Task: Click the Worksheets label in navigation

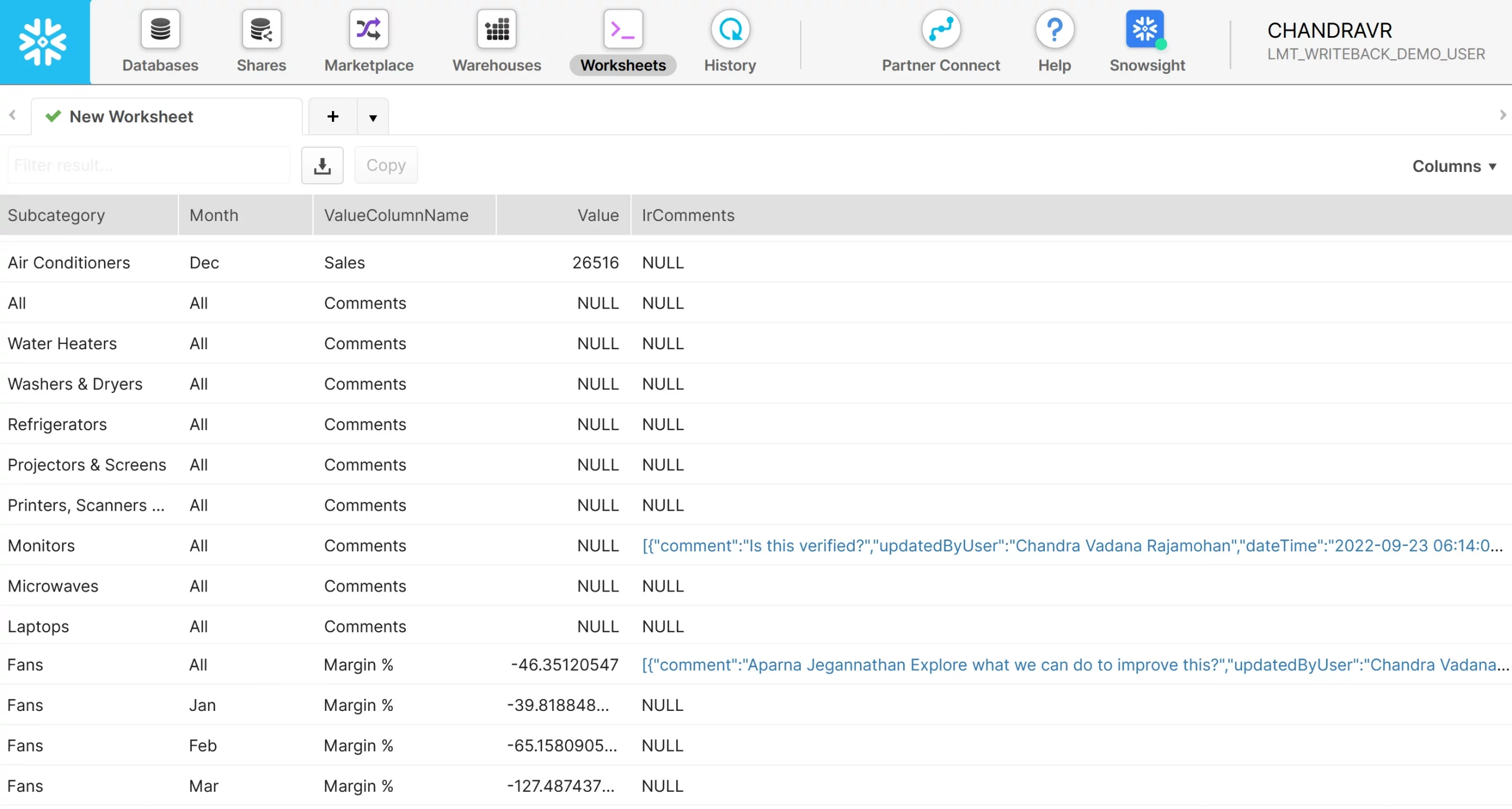Action: 623,65
